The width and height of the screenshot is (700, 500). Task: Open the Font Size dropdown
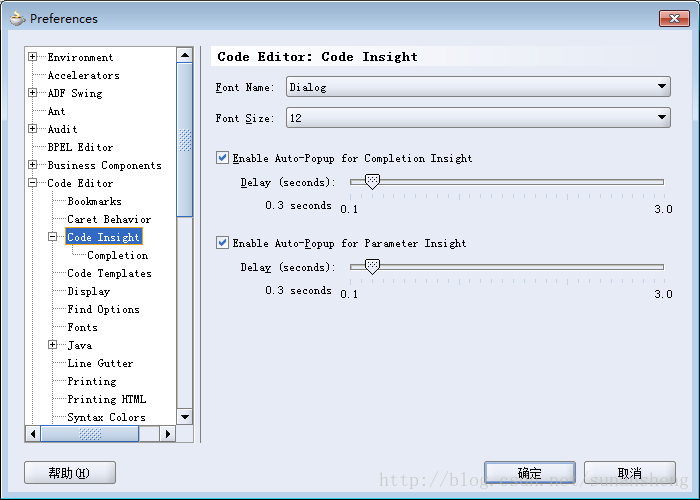pos(662,118)
